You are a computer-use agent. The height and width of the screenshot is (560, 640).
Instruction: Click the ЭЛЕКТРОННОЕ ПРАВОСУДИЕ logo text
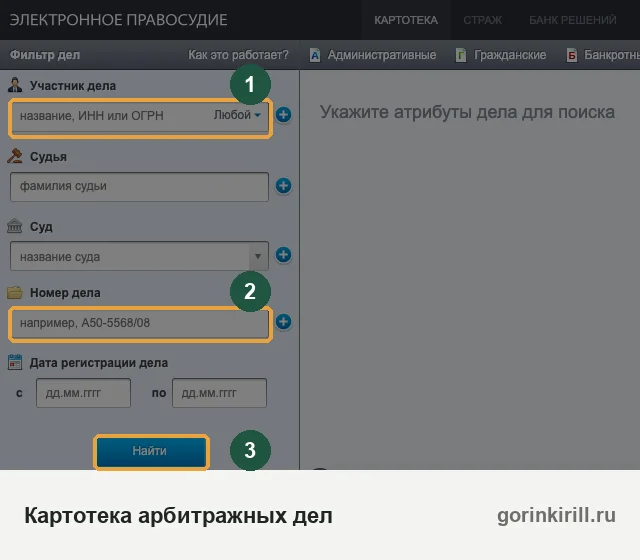pos(118,20)
